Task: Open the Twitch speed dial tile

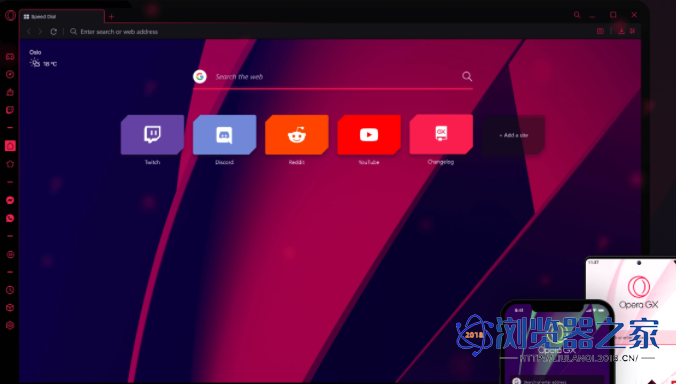Action: point(152,134)
